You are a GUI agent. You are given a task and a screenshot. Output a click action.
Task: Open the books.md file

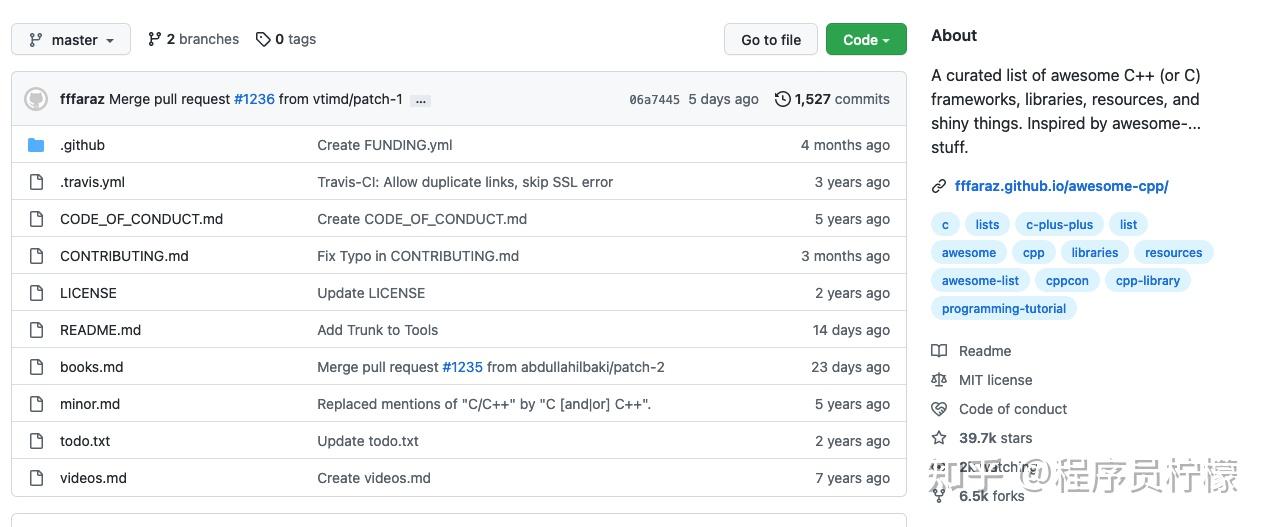pos(92,367)
